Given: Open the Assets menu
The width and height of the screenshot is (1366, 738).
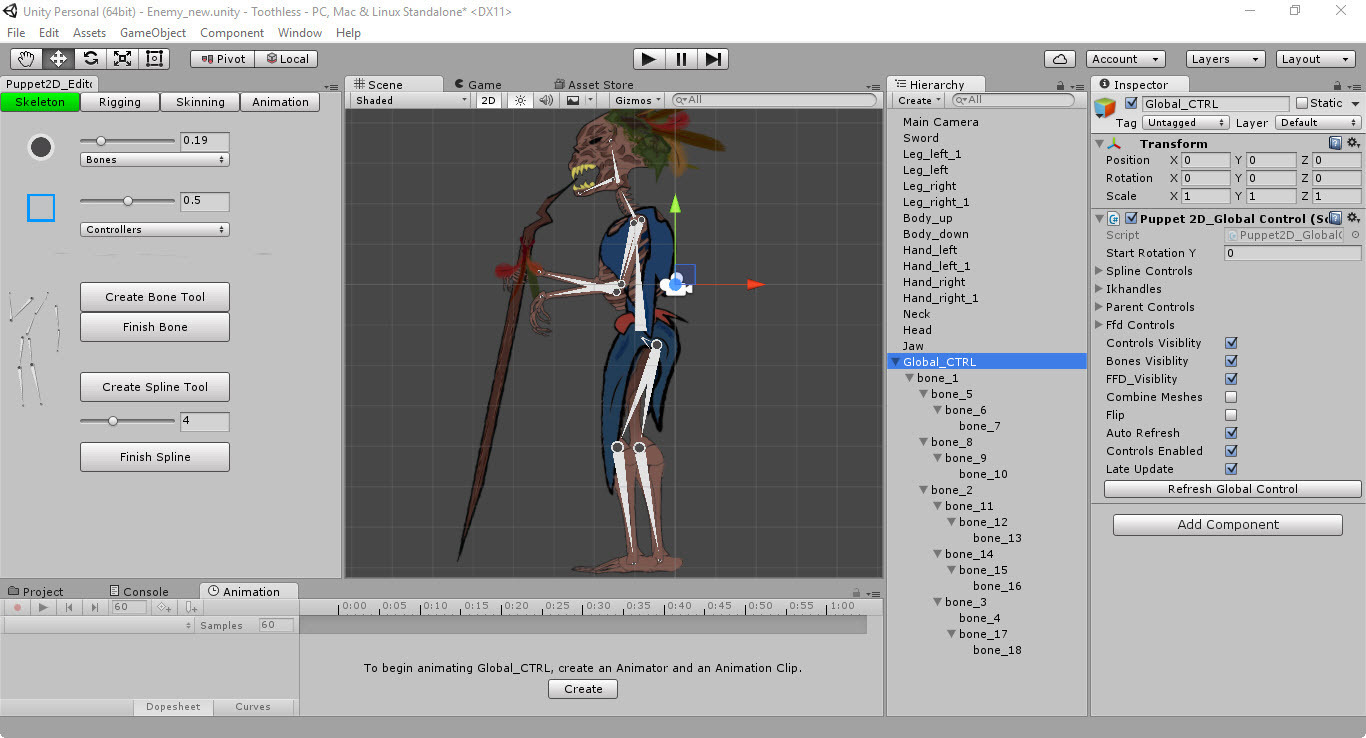Looking at the screenshot, I should 90,33.
